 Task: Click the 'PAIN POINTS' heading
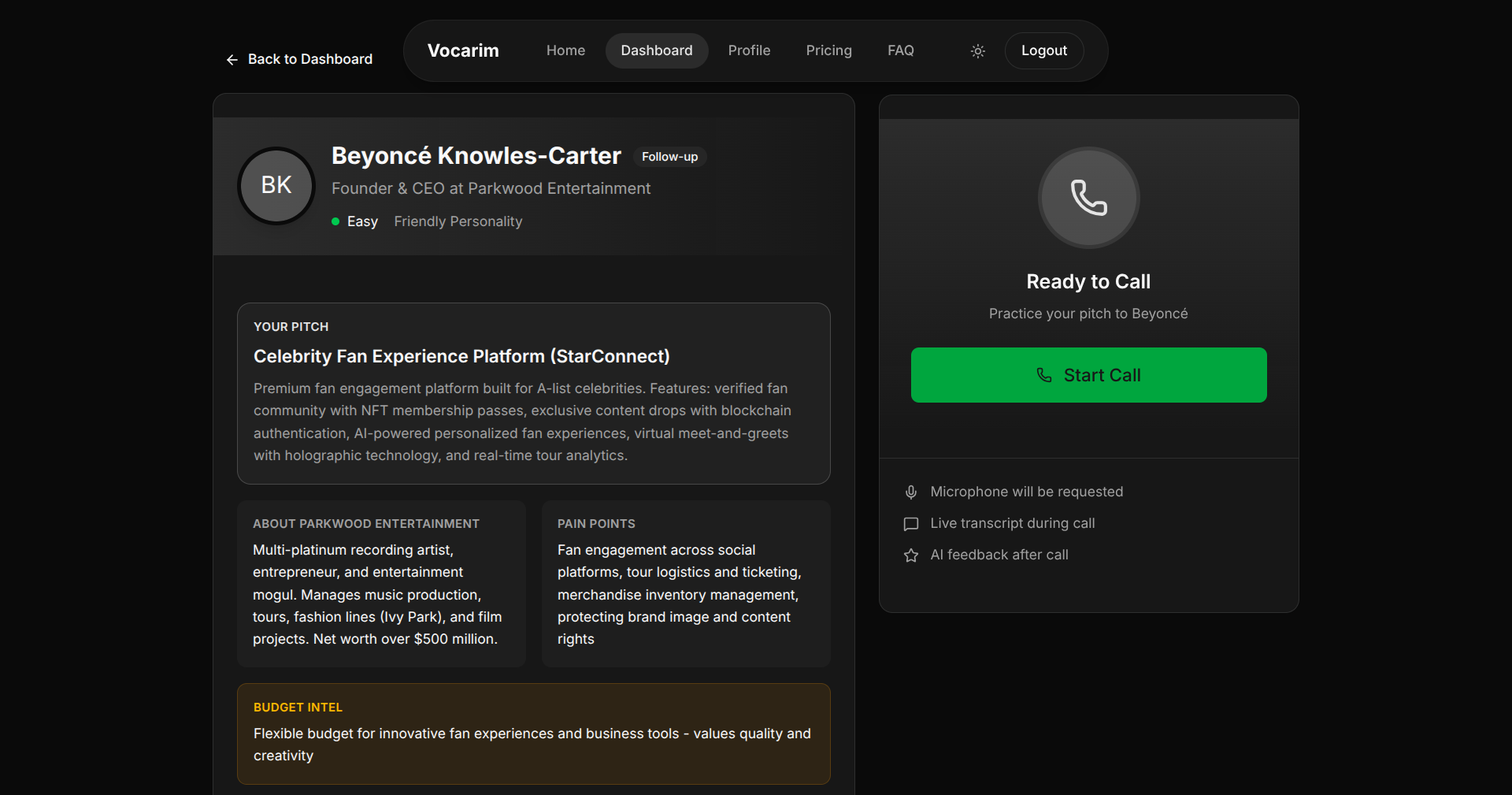[596, 524]
